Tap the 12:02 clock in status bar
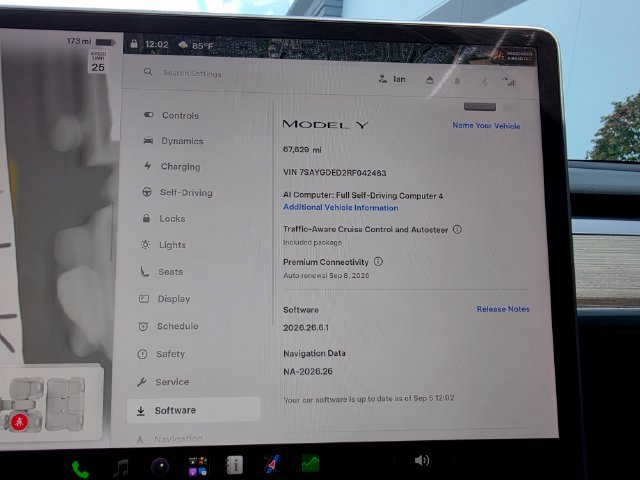The image size is (640, 480). coord(157,44)
